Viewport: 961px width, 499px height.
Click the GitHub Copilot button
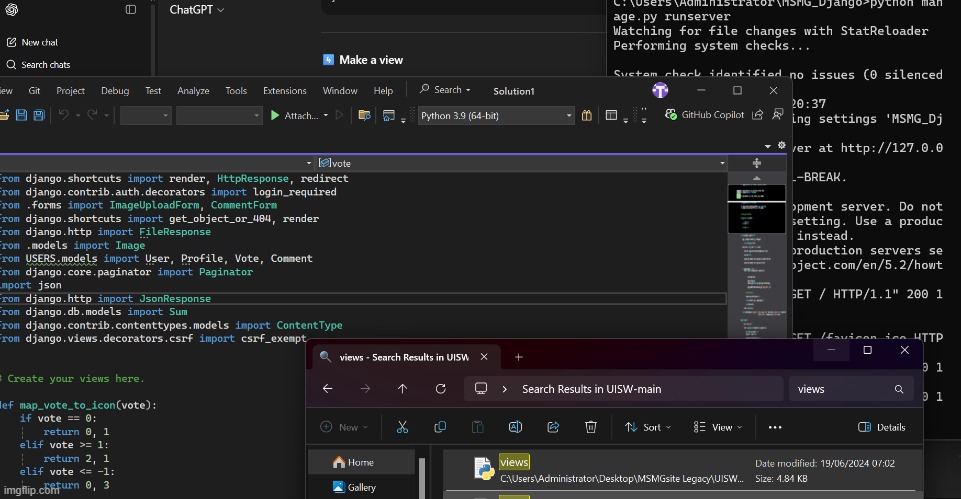pyautogui.click(x=704, y=115)
